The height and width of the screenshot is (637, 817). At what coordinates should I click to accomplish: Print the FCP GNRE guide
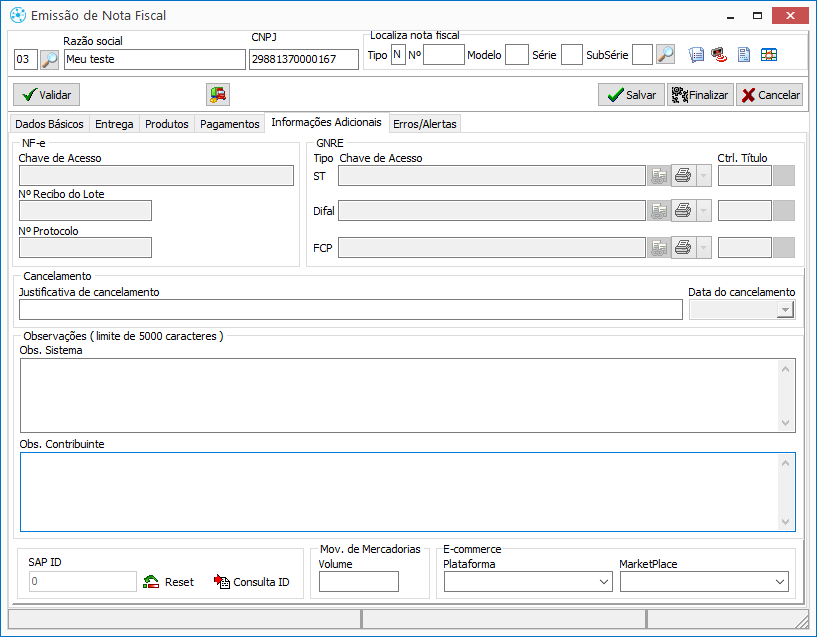(x=683, y=248)
